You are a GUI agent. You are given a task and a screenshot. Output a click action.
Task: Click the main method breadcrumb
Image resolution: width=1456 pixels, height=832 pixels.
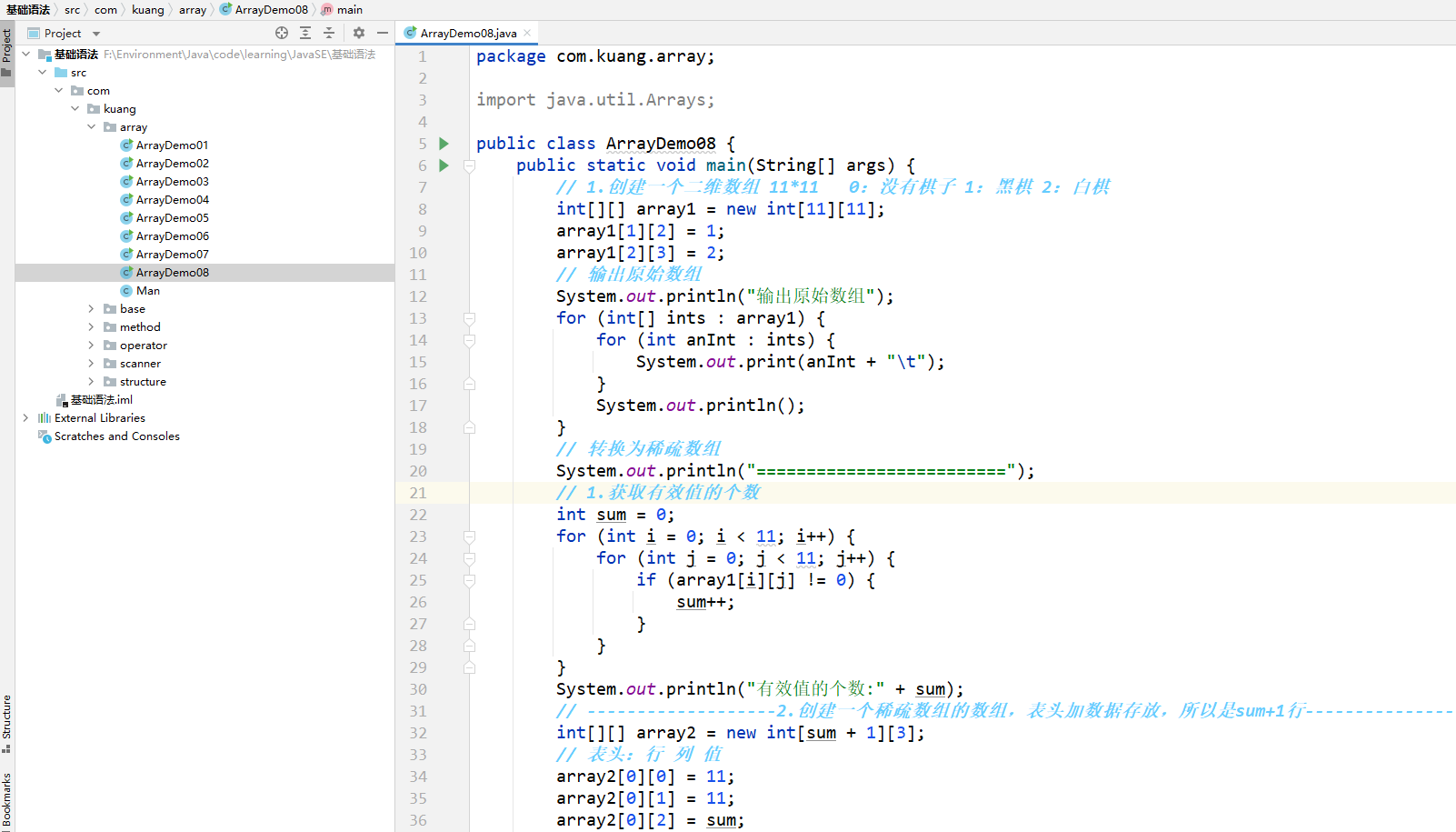pos(342,10)
